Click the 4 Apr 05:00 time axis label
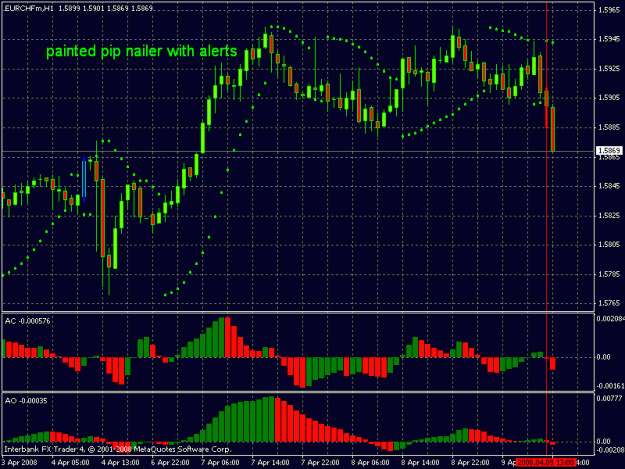Screen dimensions: 625x469 70,463
